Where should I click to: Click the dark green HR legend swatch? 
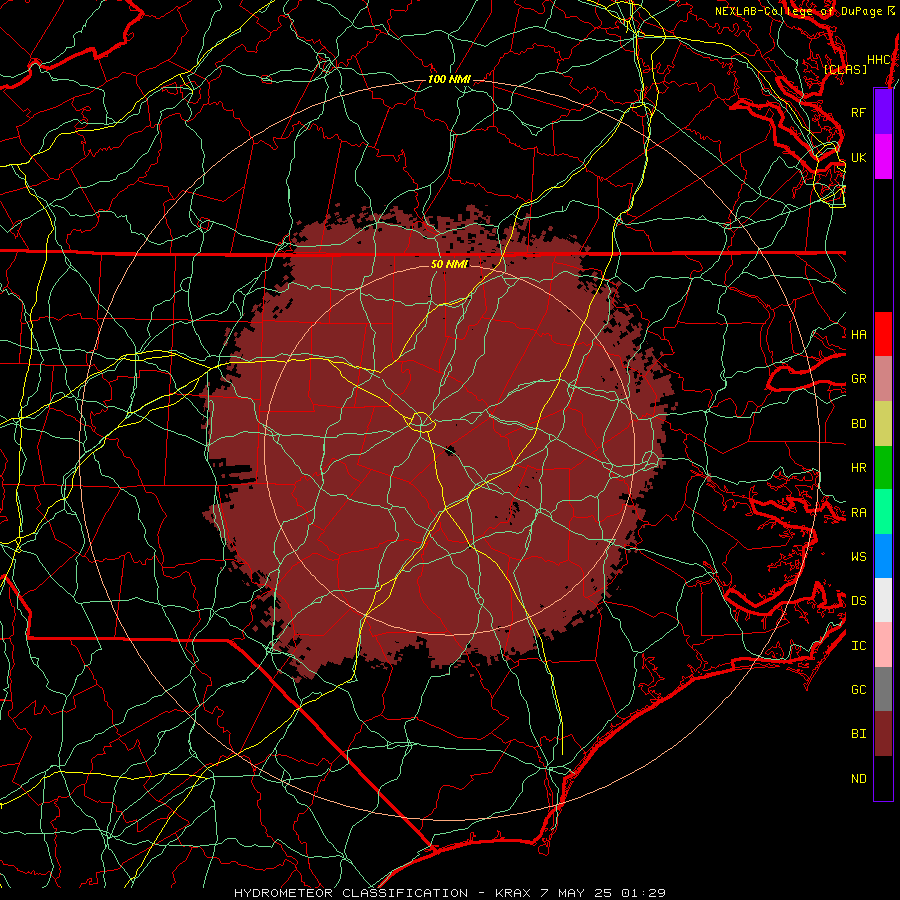pyautogui.click(x=883, y=467)
